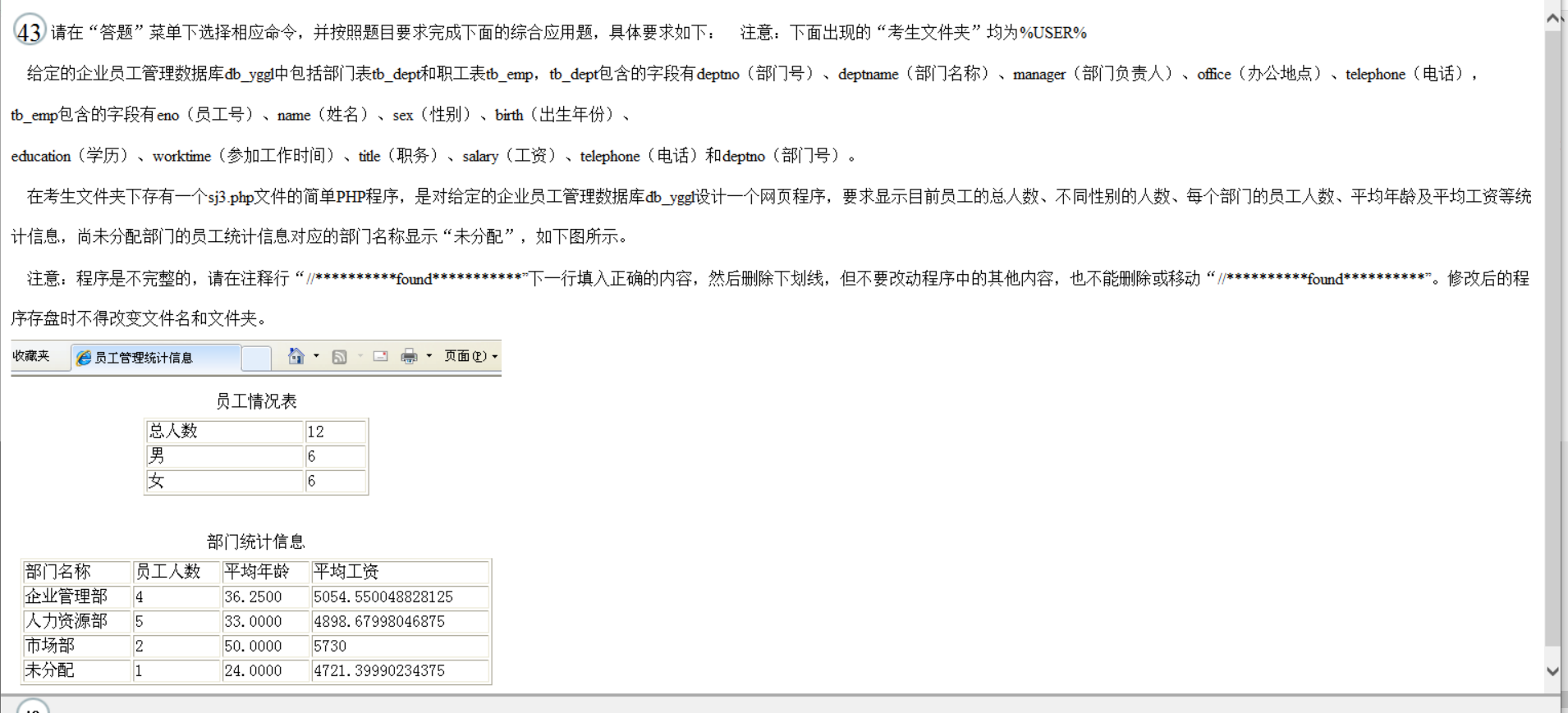Click the employee count 2 for 市场部

[x=177, y=646]
